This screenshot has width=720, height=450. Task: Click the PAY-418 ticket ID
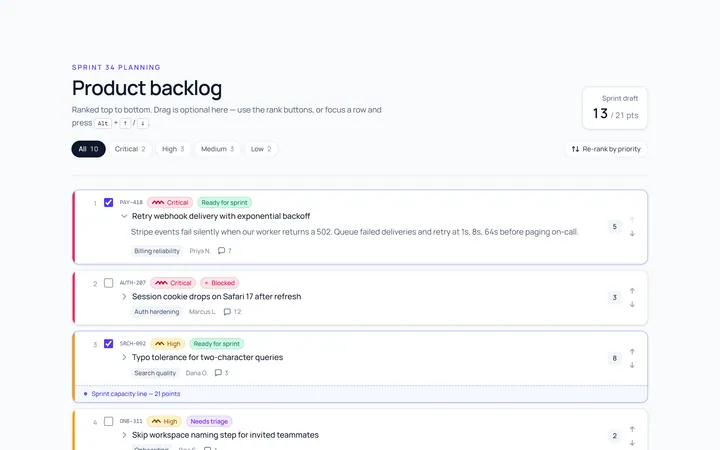pos(131,202)
